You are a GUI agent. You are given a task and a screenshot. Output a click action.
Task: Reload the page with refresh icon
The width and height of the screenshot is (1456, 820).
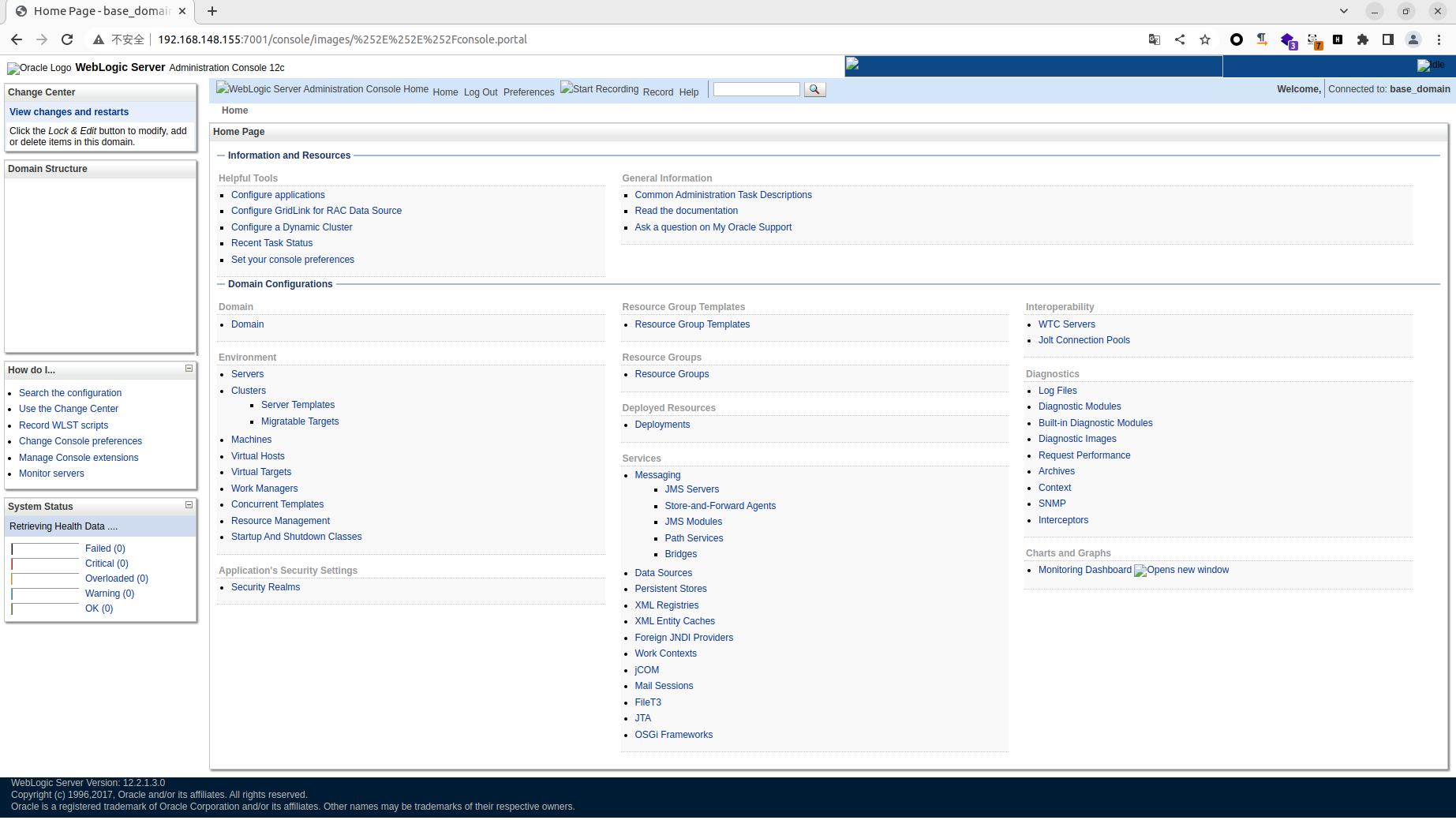click(x=67, y=39)
